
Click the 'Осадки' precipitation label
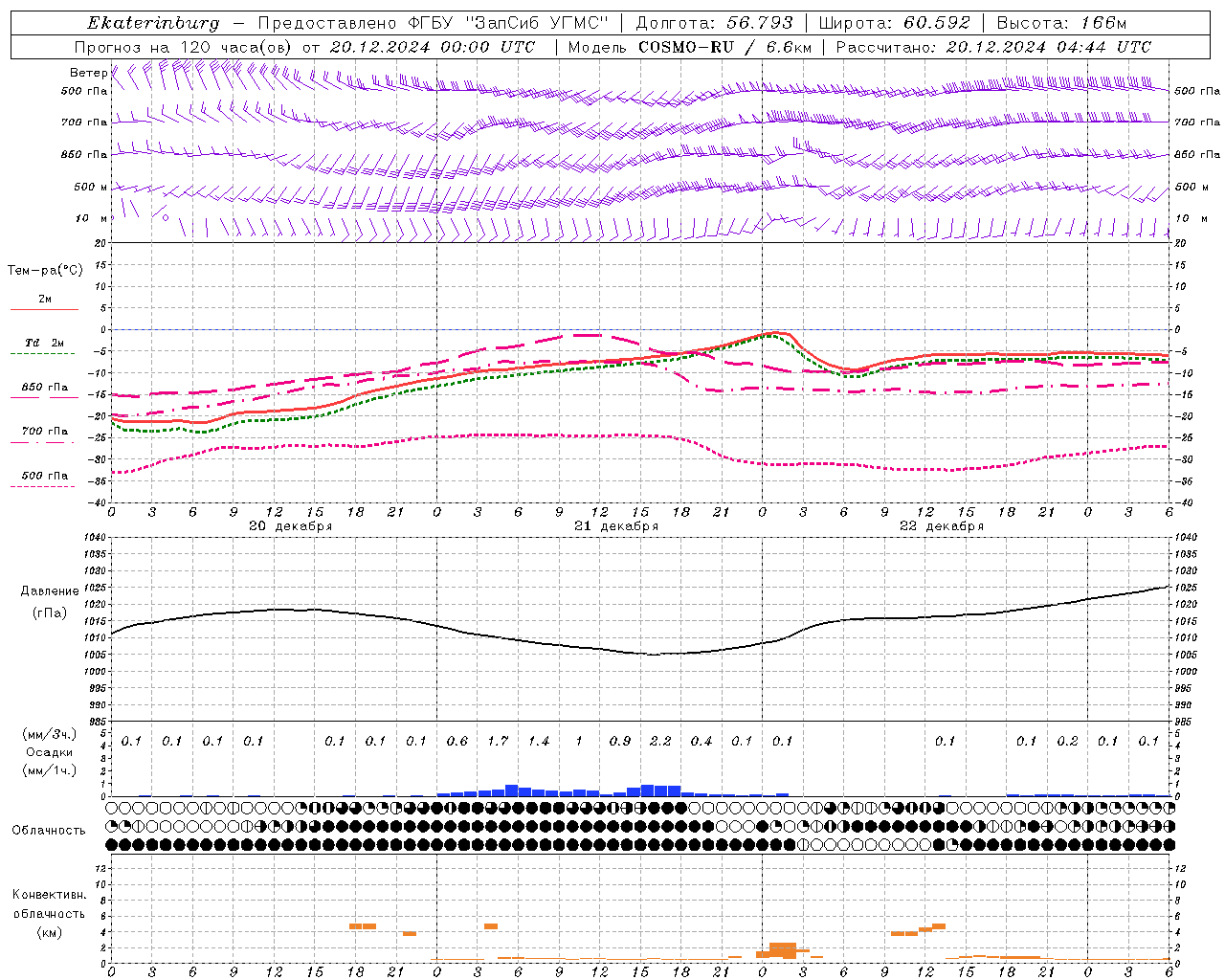pyautogui.click(x=50, y=752)
